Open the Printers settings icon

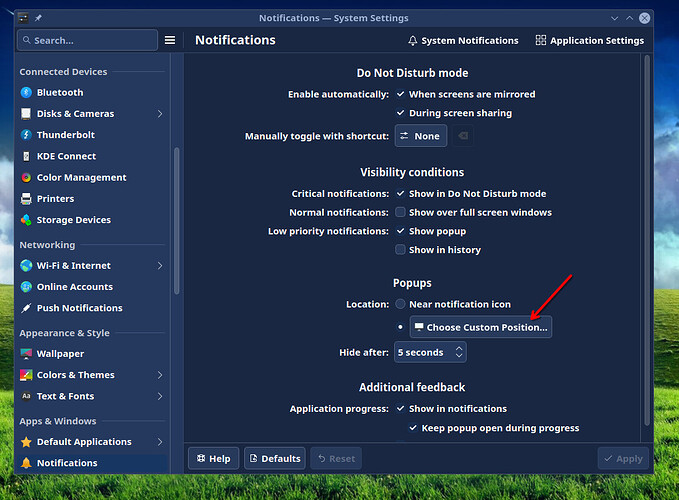click(26, 198)
